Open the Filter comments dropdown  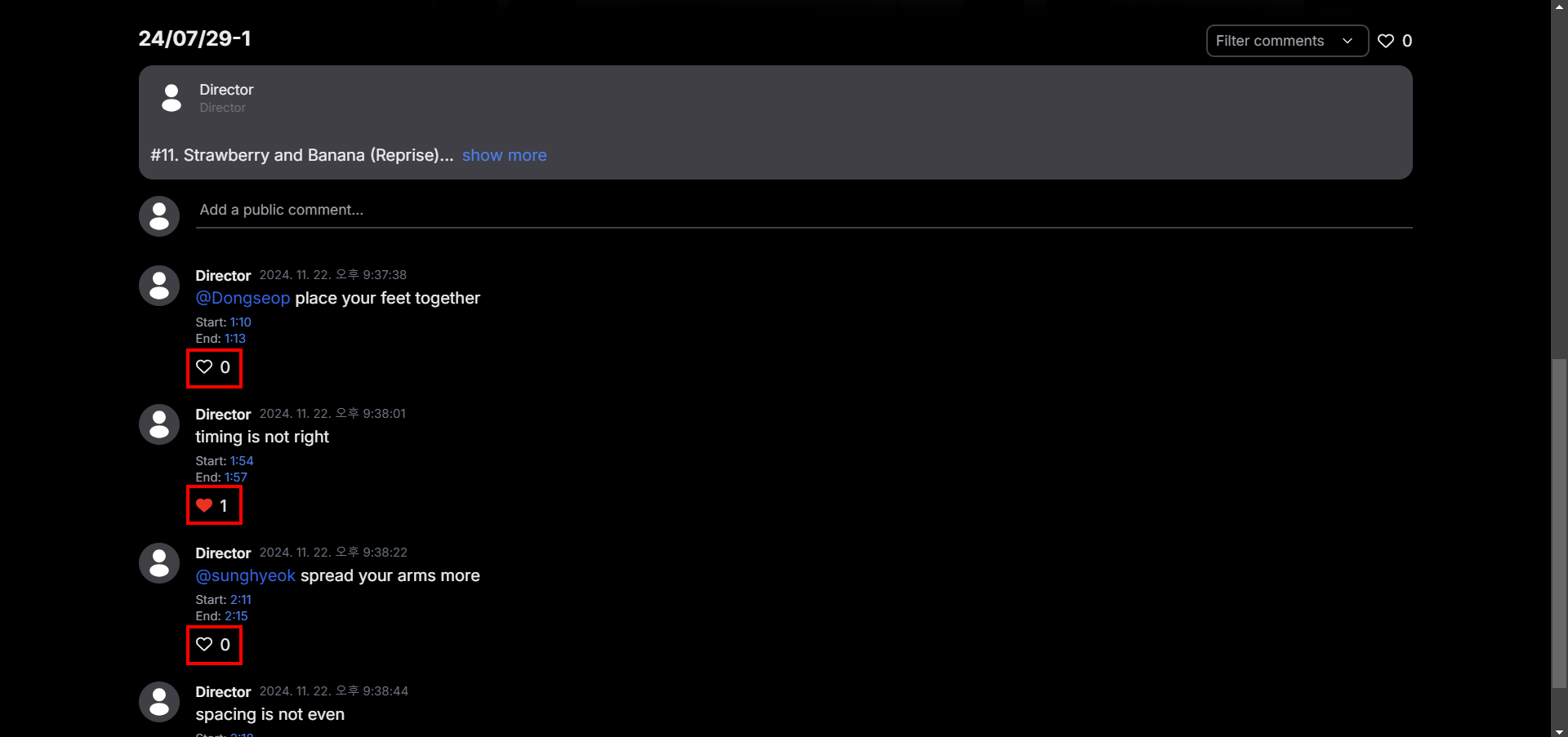pos(1286,41)
